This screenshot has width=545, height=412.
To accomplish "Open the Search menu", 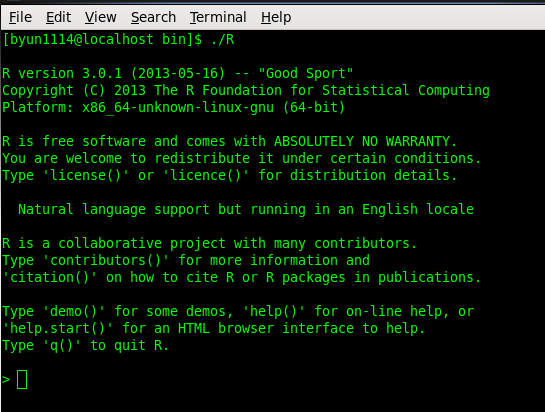I will 153,17.
